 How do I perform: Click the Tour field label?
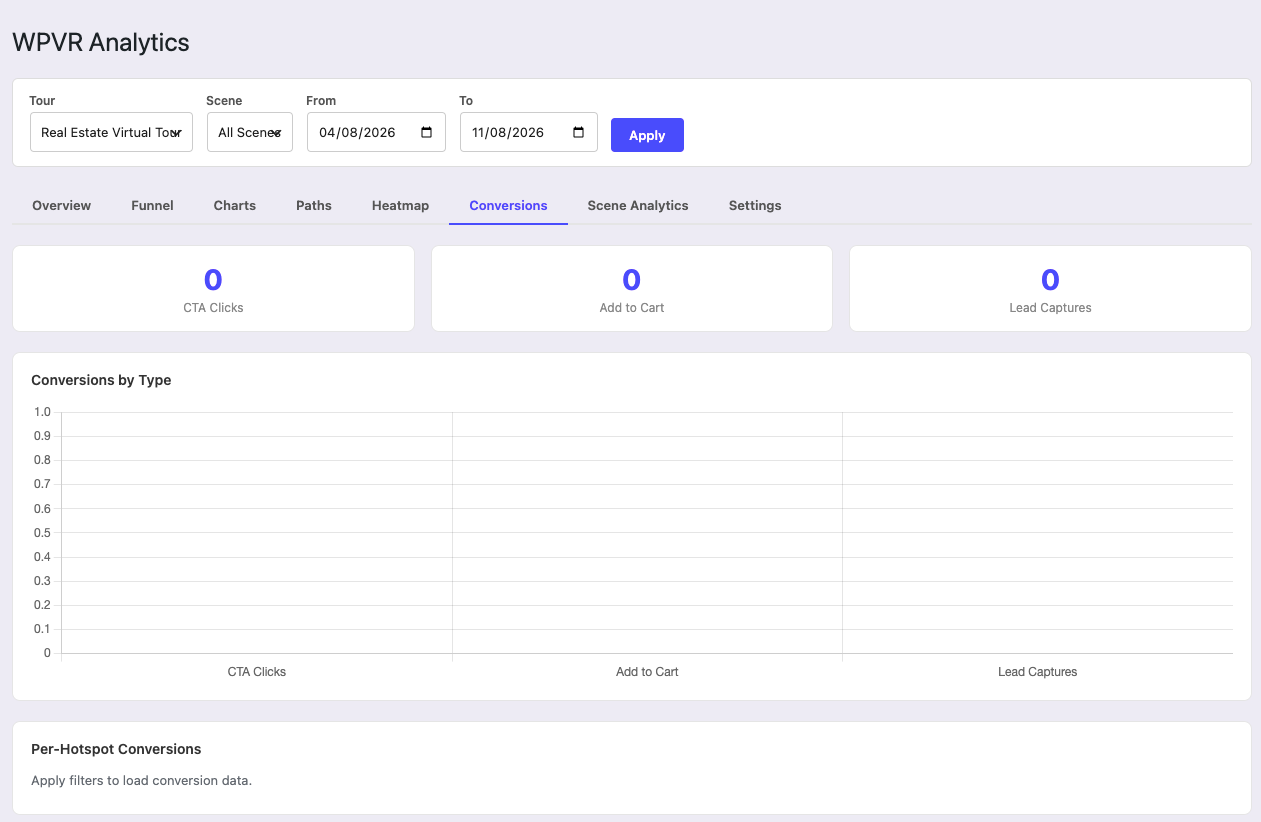coord(42,101)
